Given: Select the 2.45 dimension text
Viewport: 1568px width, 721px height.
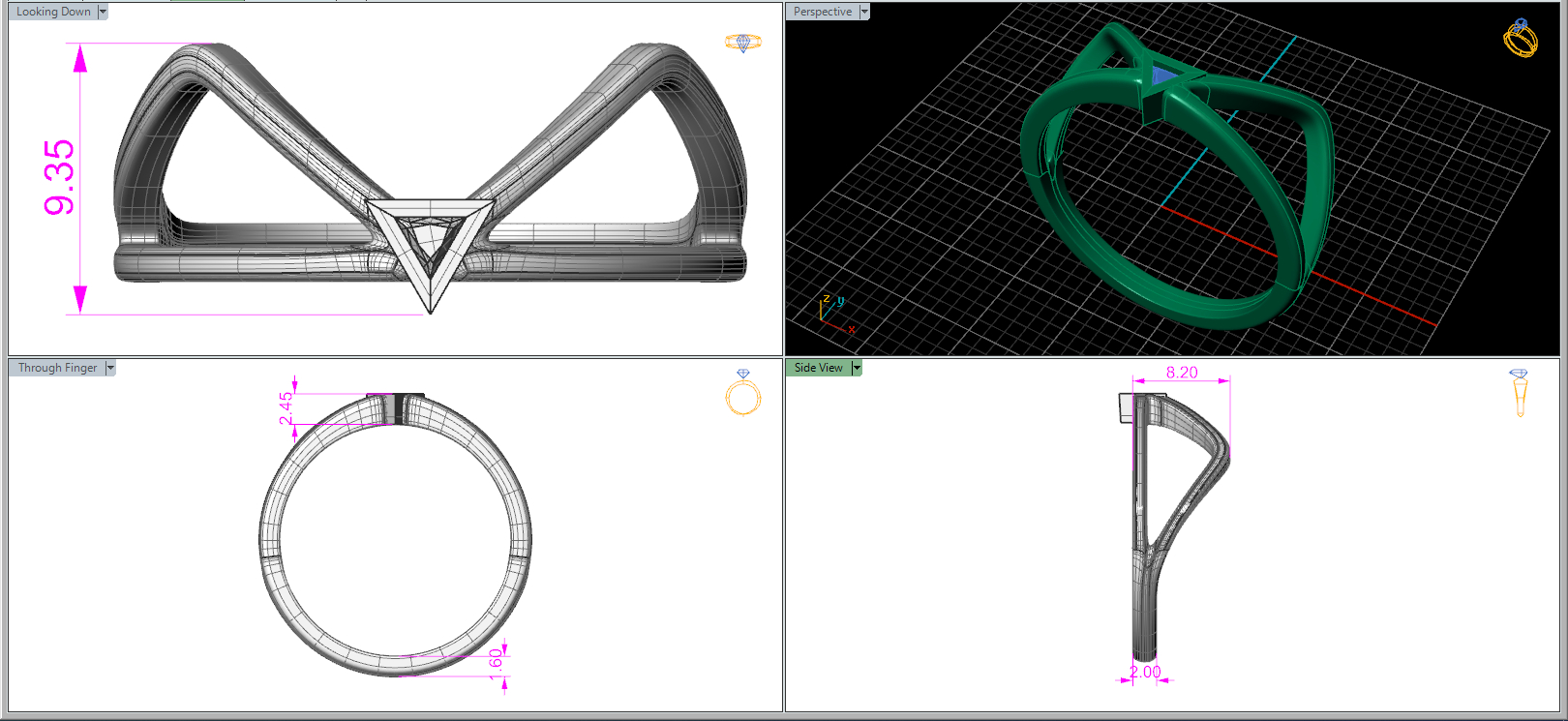Looking at the screenshot, I should click(x=286, y=408).
